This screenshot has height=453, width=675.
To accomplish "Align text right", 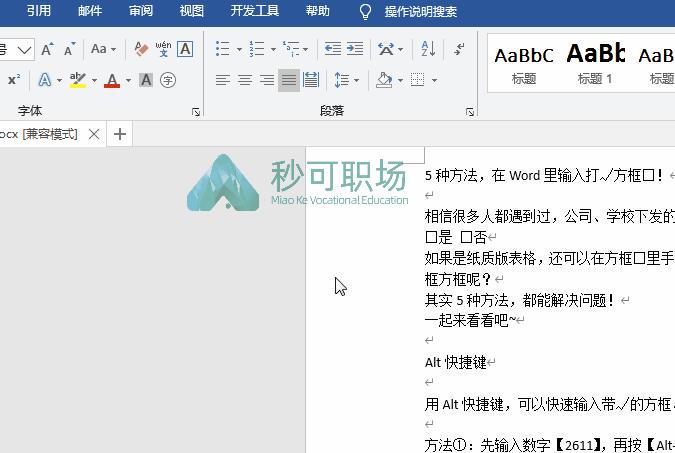I will [x=267, y=80].
